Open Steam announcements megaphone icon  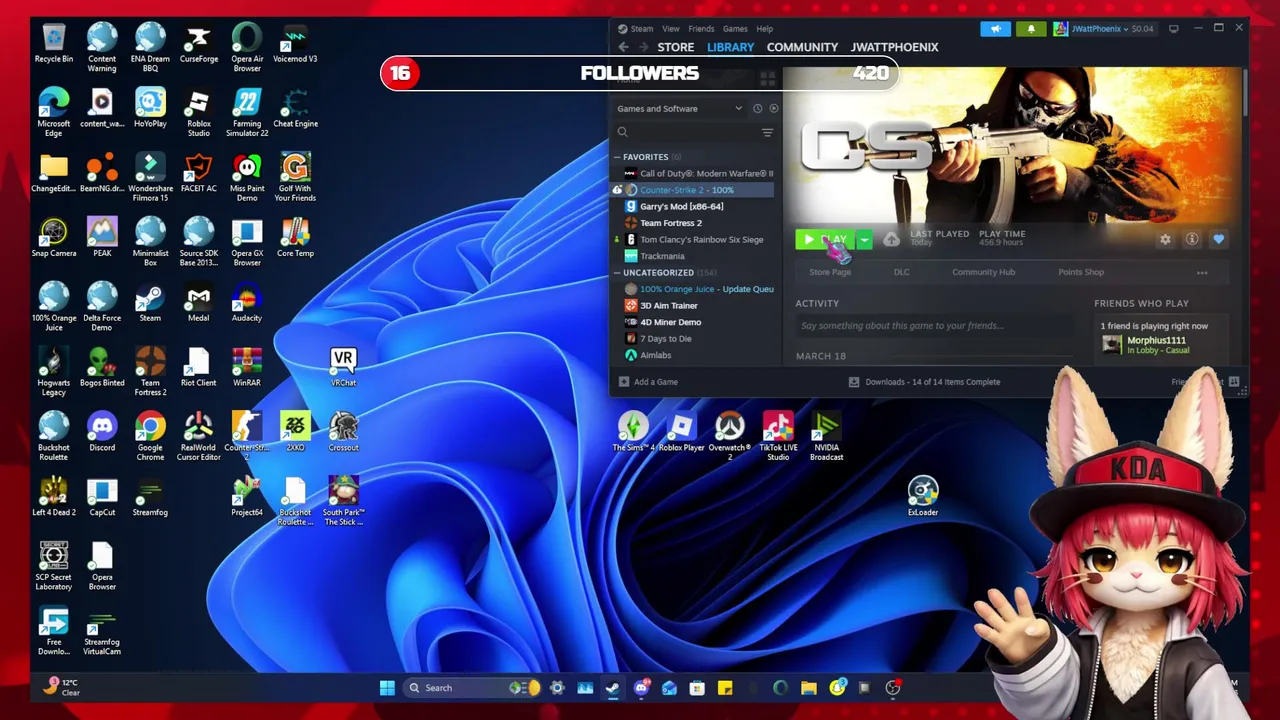995,28
